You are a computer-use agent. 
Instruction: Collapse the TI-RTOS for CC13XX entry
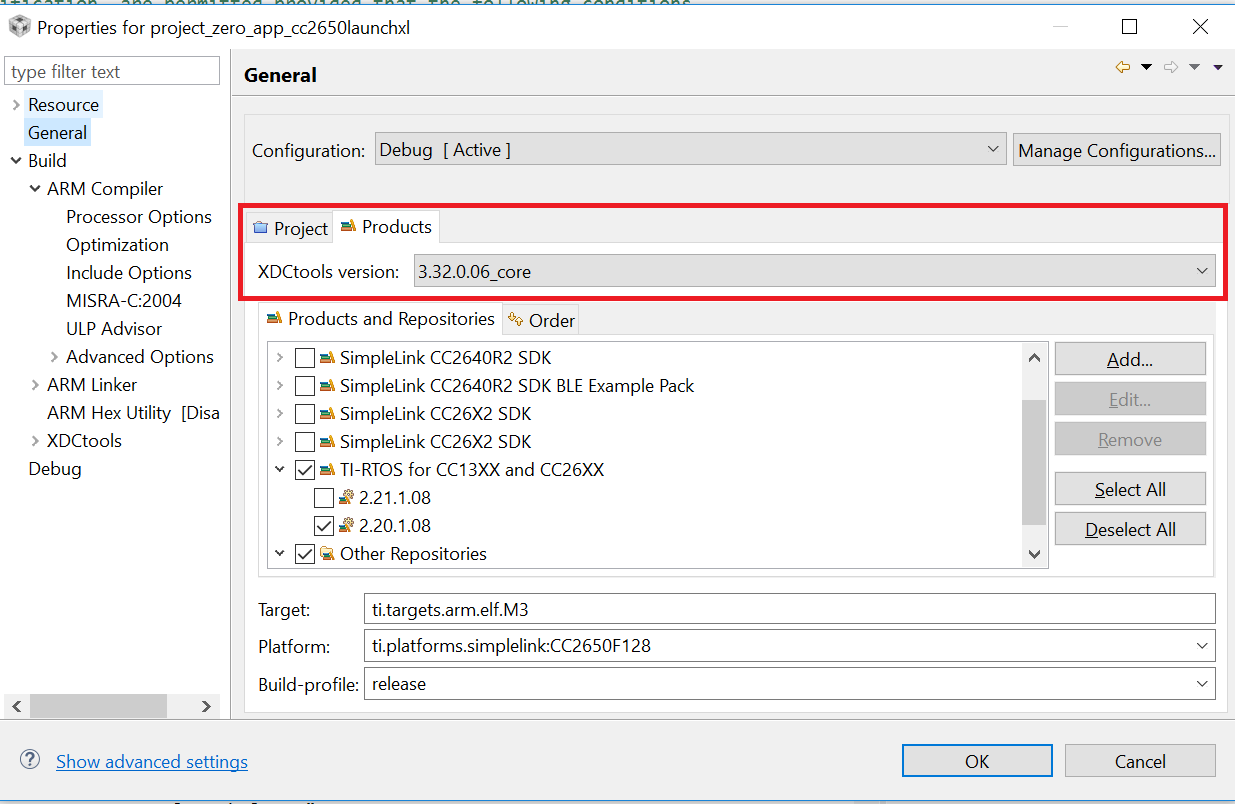tap(279, 469)
